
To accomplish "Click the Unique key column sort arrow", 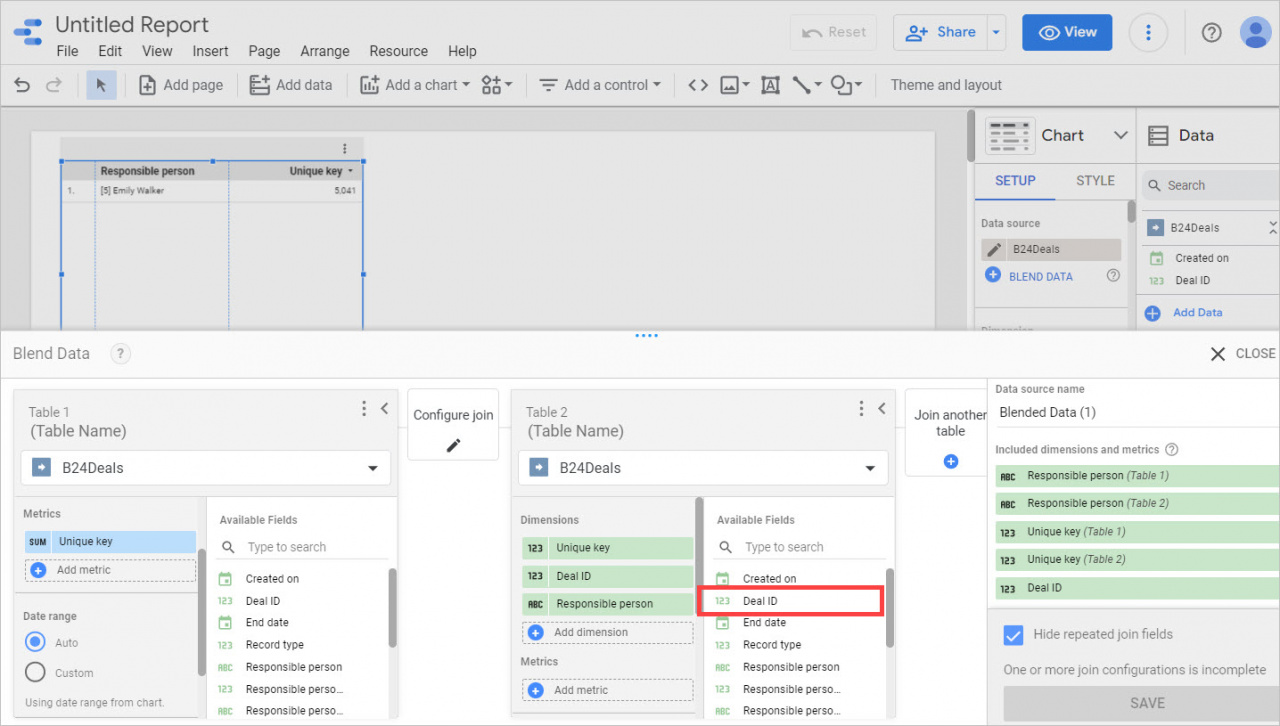I will [x=351, y=172].
